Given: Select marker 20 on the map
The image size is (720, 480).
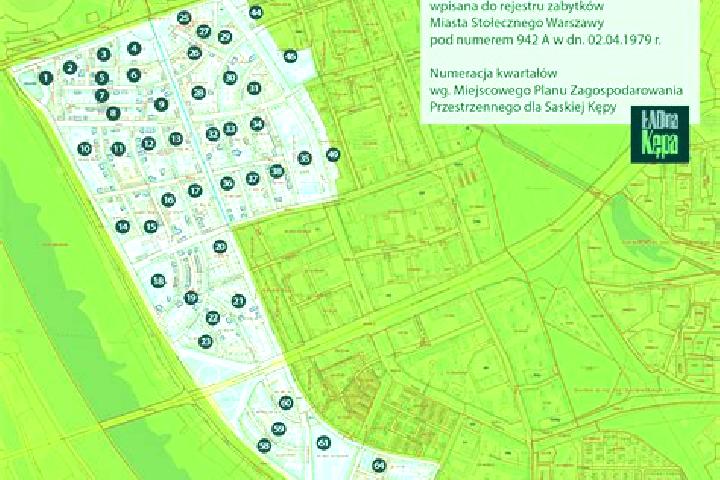Looking at the screenshot, I should coord(220,247).
